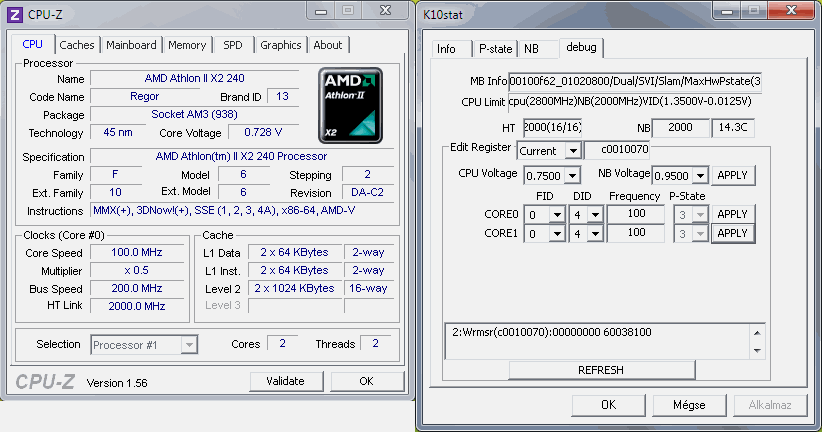The image size is (822, 432).
Task: Click the Wrmsr(c0010070) log line
Action: click(x=551, y=332)
